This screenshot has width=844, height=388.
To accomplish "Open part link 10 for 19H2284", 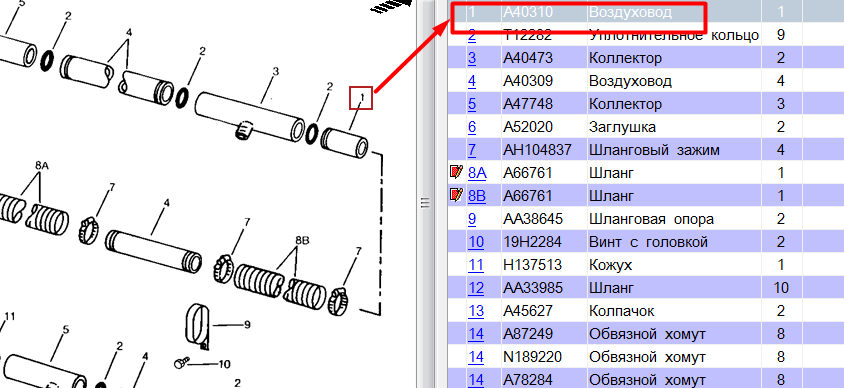I will [x=476, y=242].
